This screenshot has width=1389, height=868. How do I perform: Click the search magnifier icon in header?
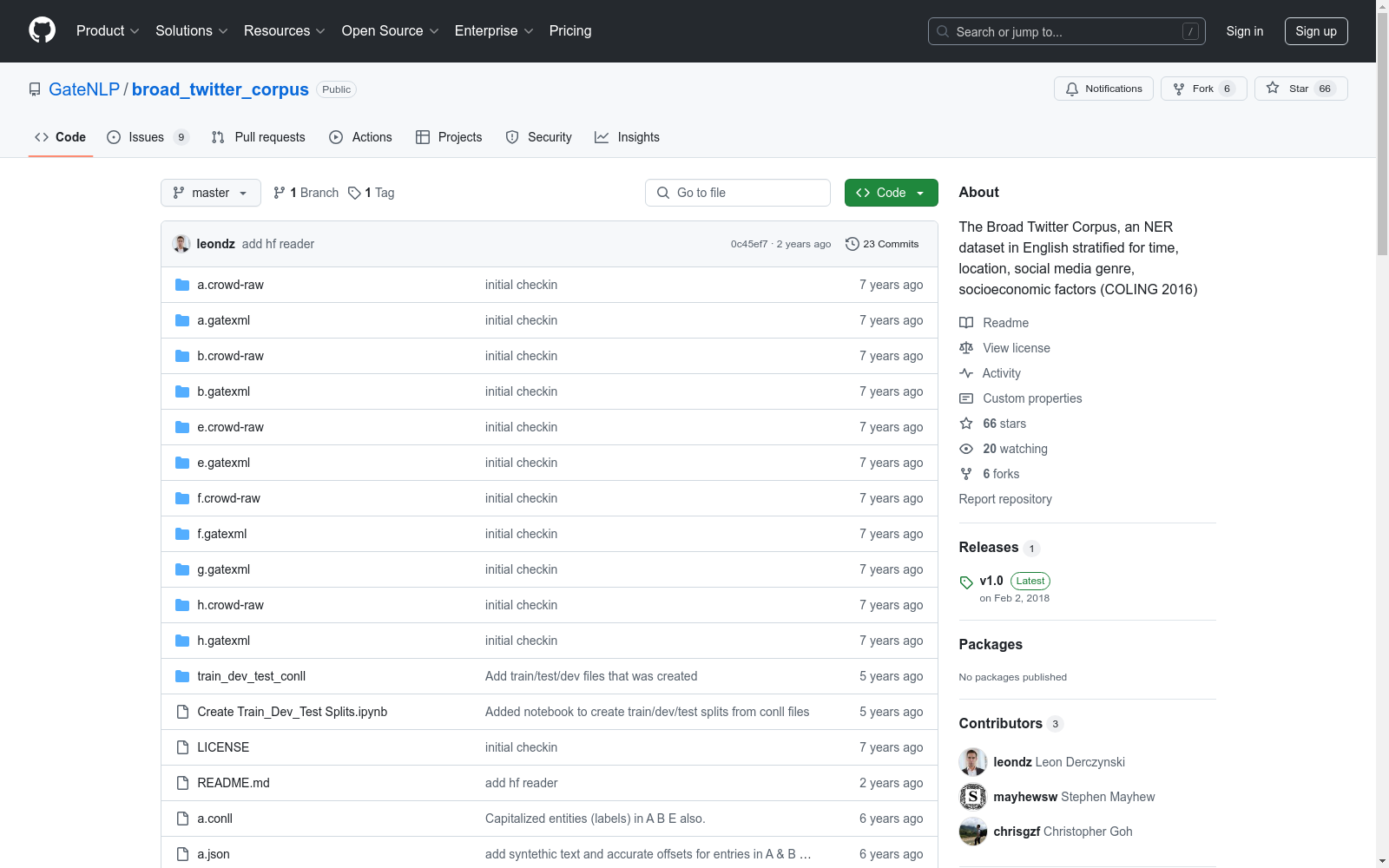point(943,31)
